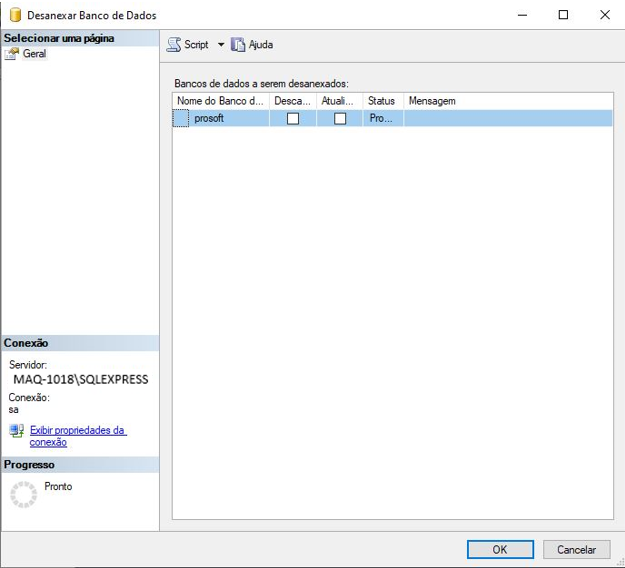Open the Script dropdown arrow
This screenshot has height=568, width=625.
[221, 45]
